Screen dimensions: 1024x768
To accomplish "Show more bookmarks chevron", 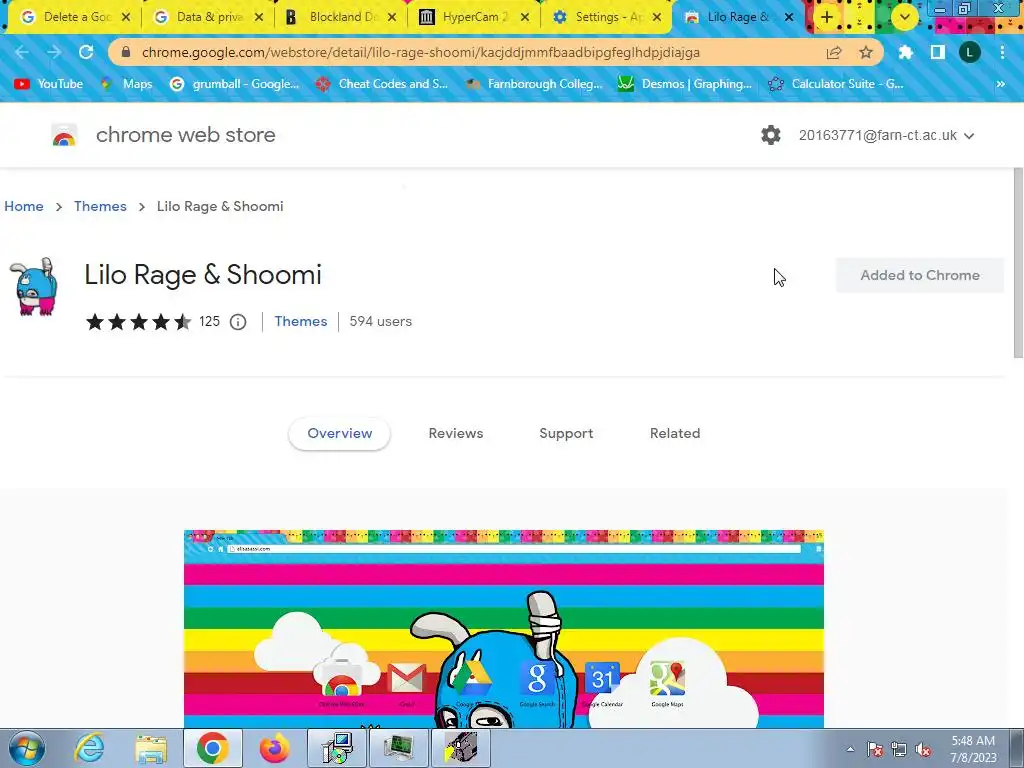I will tap(1000, 84).
